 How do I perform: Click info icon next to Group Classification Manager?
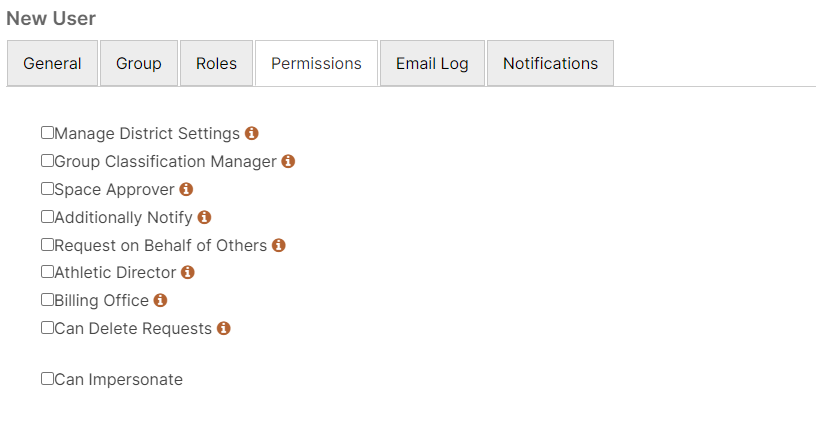point(288,161)
